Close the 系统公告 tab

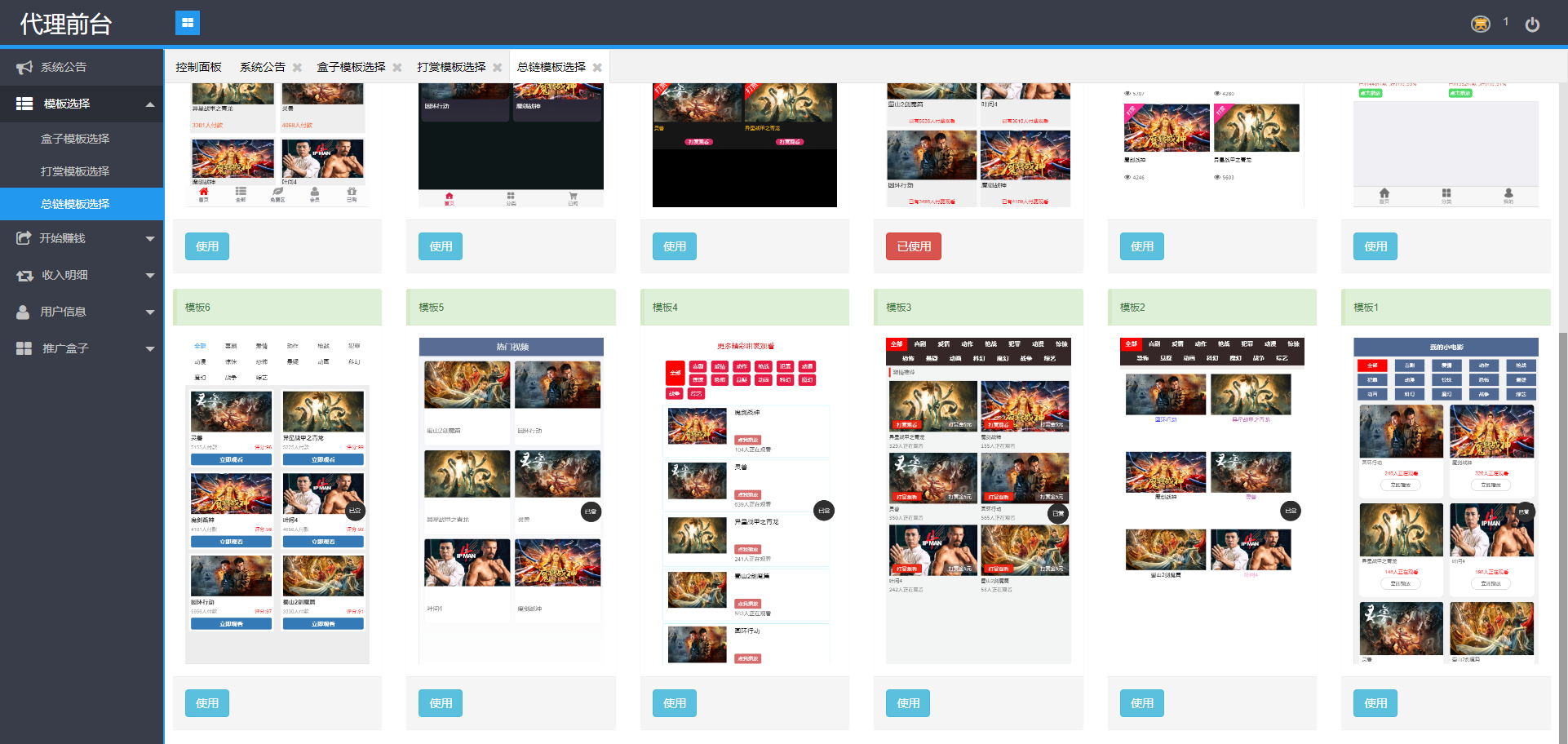(x=297, y=68)
